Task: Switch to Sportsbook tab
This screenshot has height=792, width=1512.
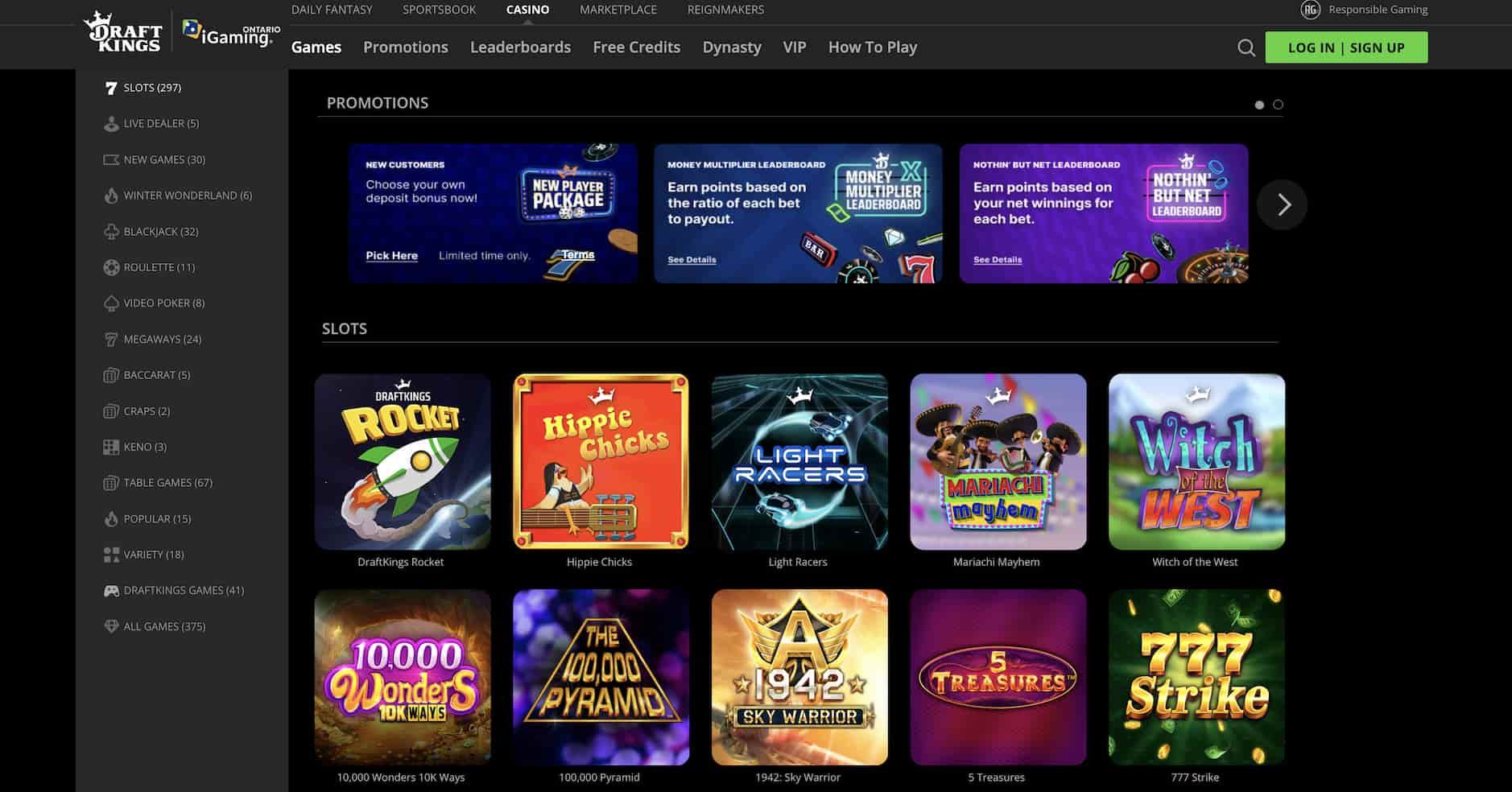Action: 440,10
